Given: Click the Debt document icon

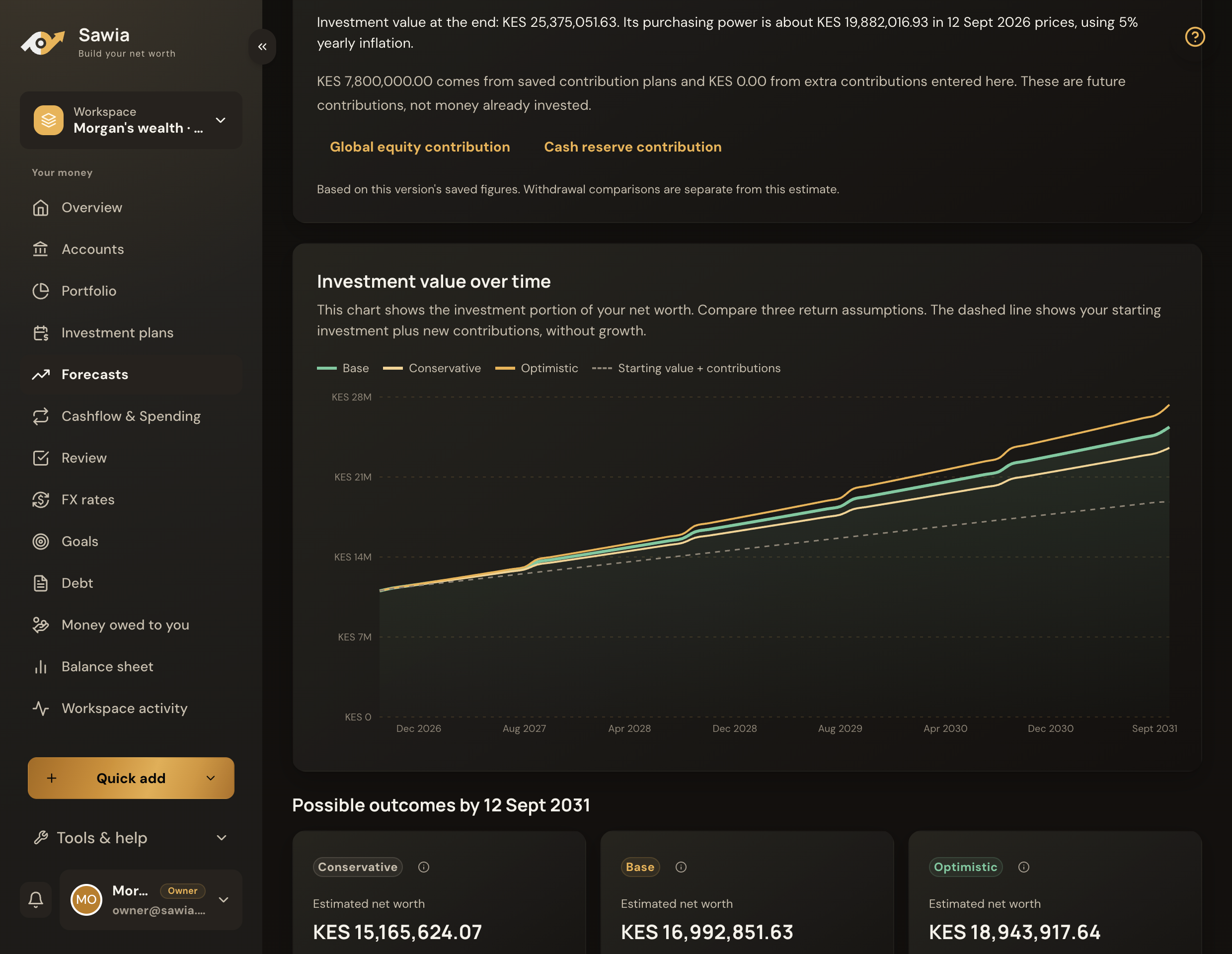Looking at the screenshot, I should coord(41,583).
